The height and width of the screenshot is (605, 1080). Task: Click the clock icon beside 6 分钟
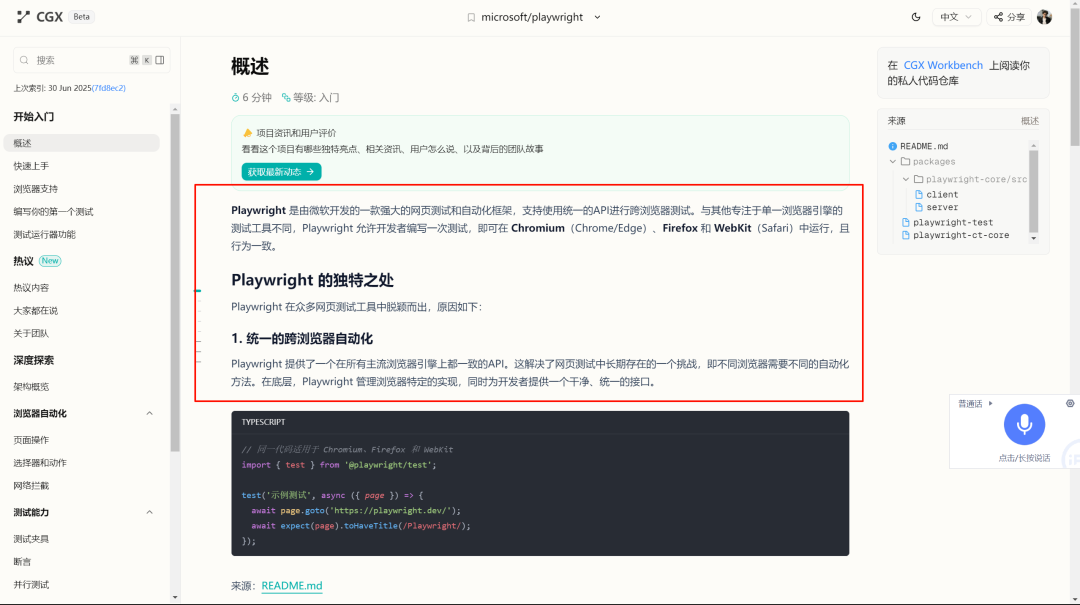pyautogui.click(x=236, y=98)
